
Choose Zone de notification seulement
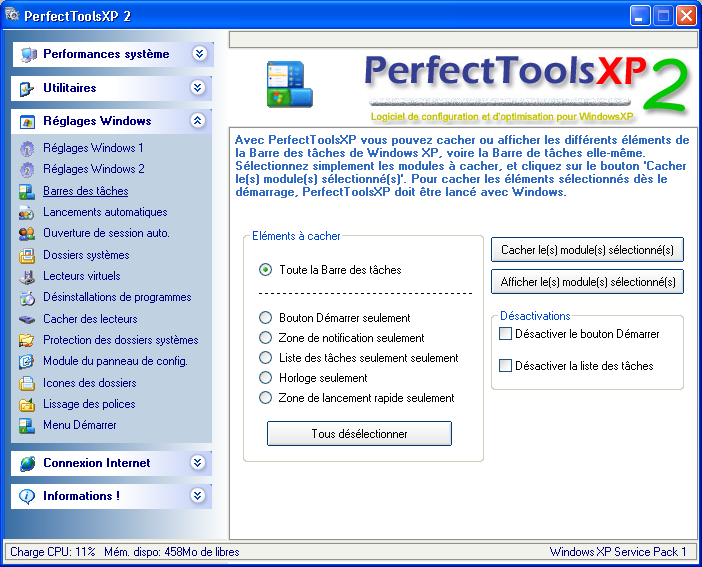(265, 338)
